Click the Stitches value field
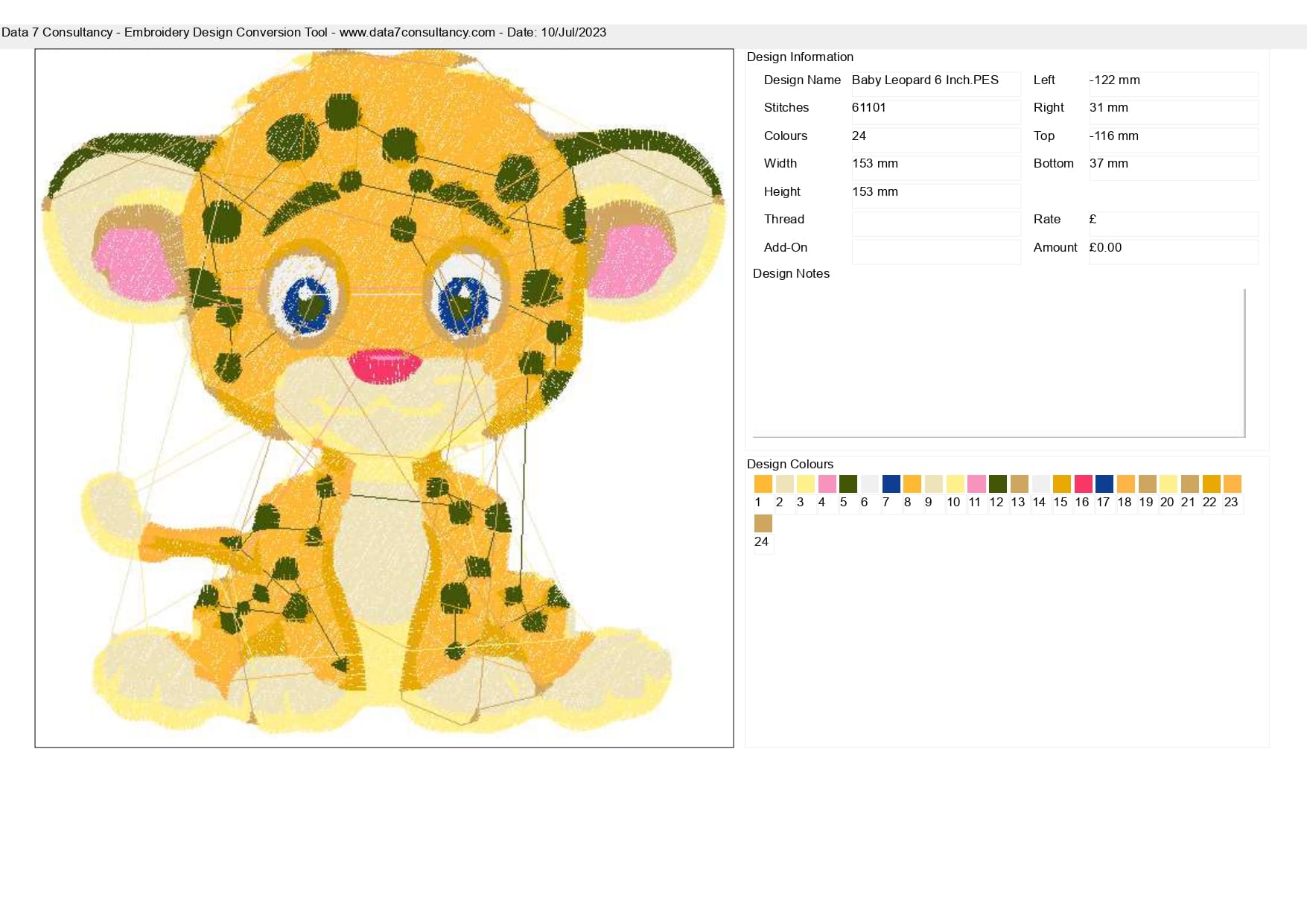1307x924 pixels. click(x=936, y=112)
